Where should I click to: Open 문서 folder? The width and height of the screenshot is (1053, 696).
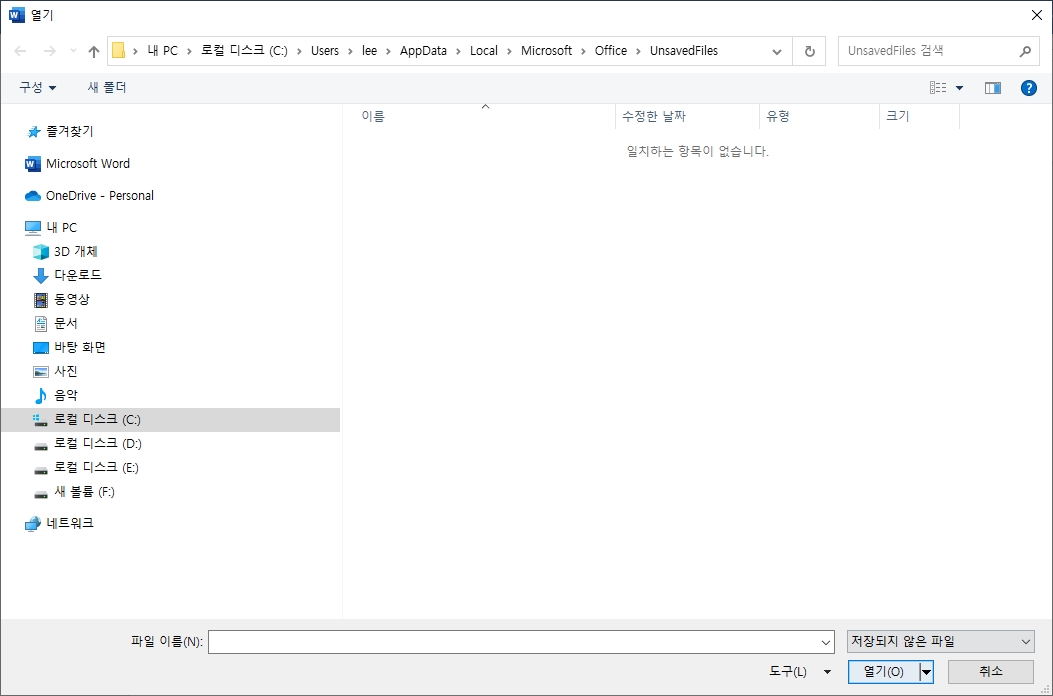coord(55,324)
